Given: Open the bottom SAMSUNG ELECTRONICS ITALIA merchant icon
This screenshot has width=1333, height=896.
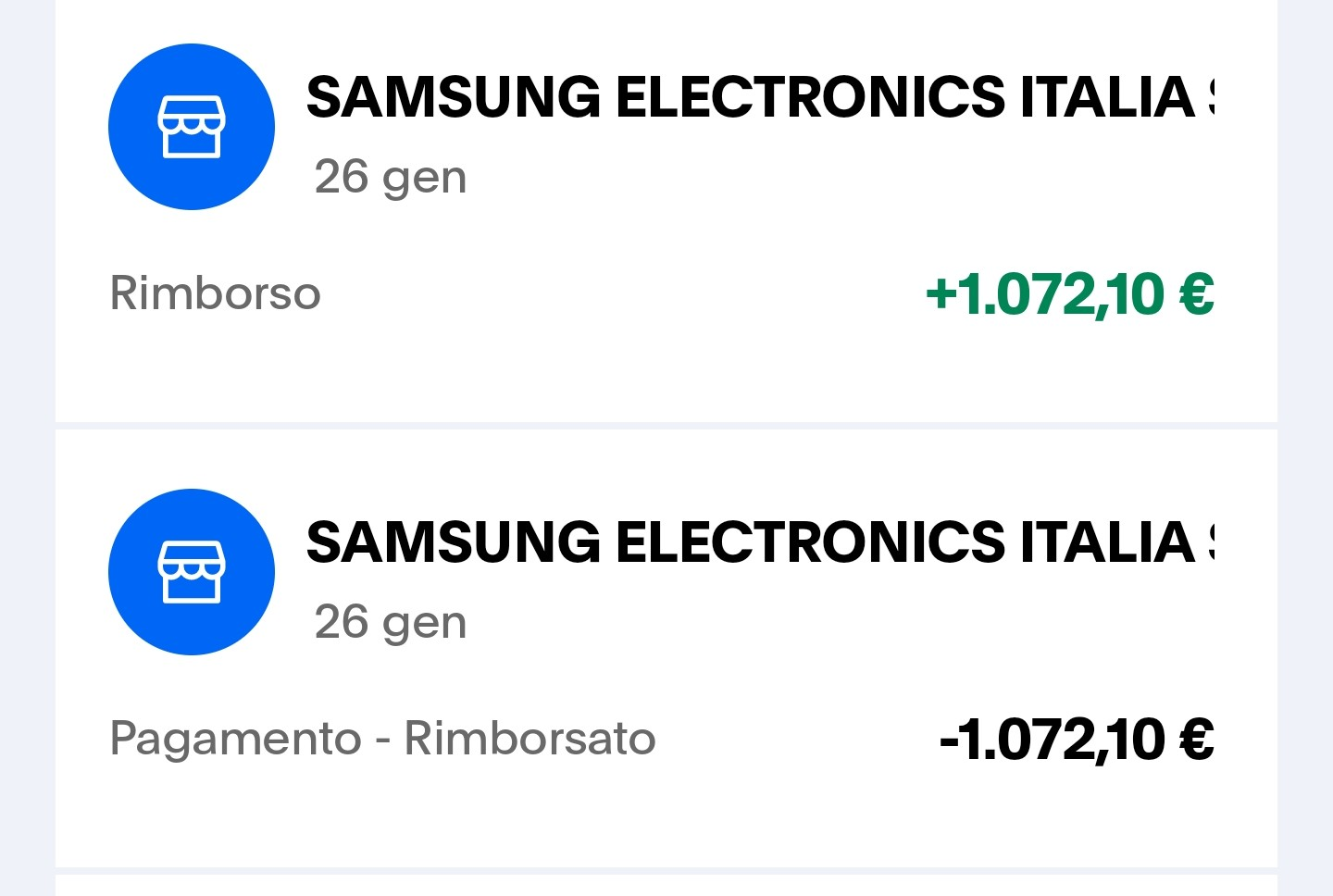Looking at the screenshot, I should click(x=191, y=572).
